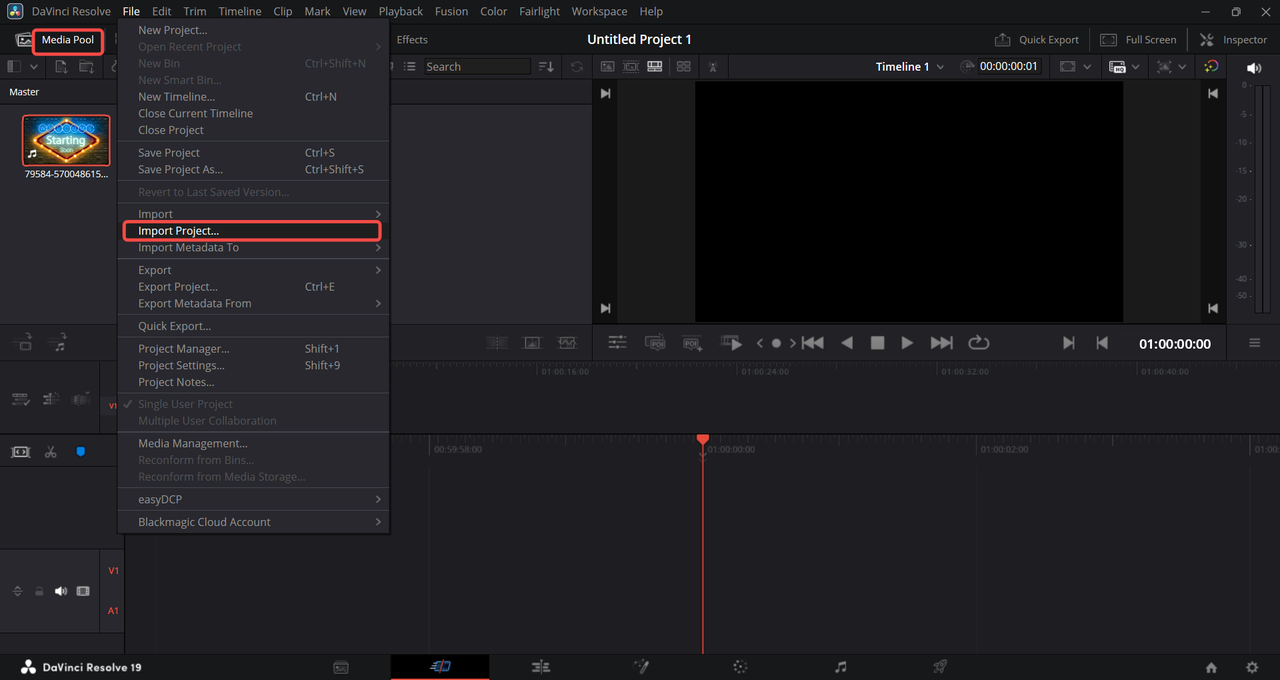Switch to the Deliver page rocket icon

tap(940, 667)
